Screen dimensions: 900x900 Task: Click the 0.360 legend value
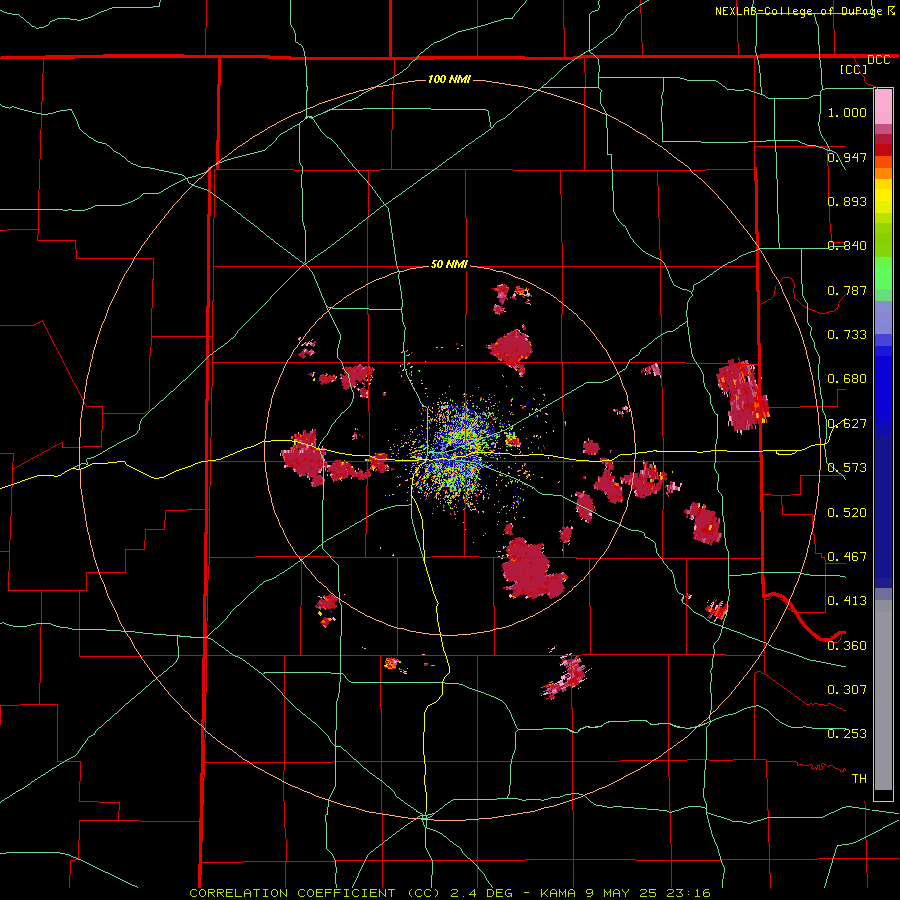(x=847, y=646)
